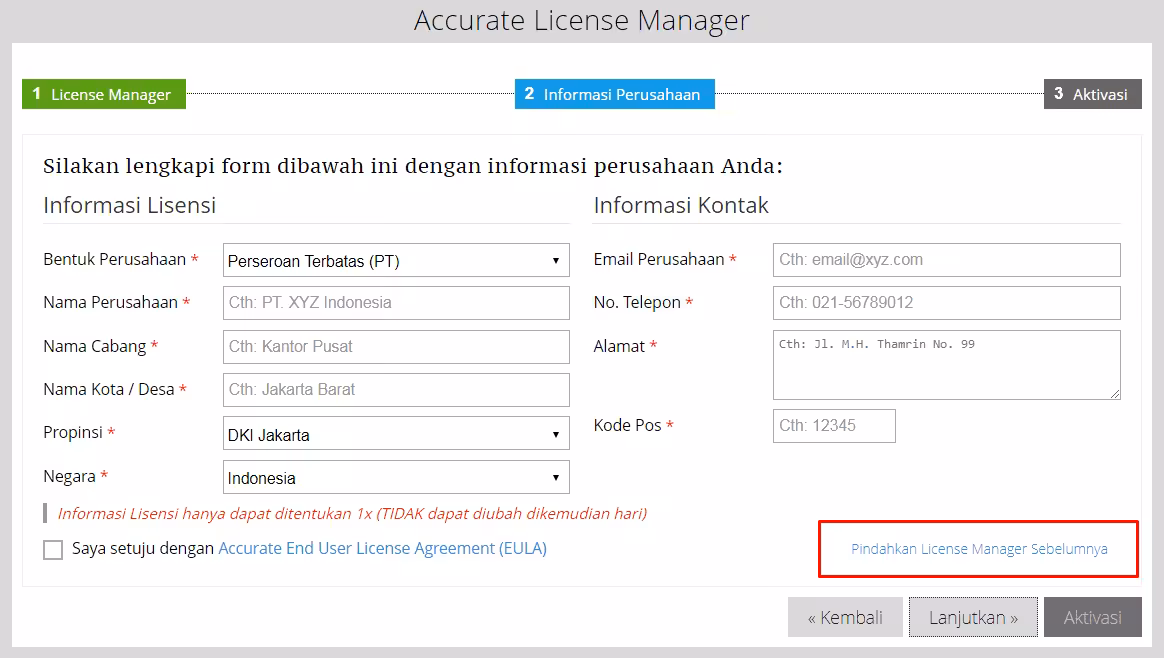
Task: Open the Bentuk Perusahaan dropdown
Action: [396, 261]
